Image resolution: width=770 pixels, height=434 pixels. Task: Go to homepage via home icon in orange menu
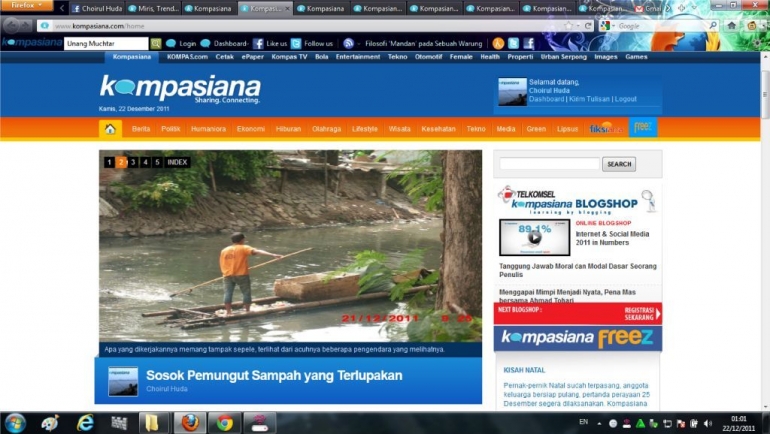pyautogui.click(x=110, y=129)
